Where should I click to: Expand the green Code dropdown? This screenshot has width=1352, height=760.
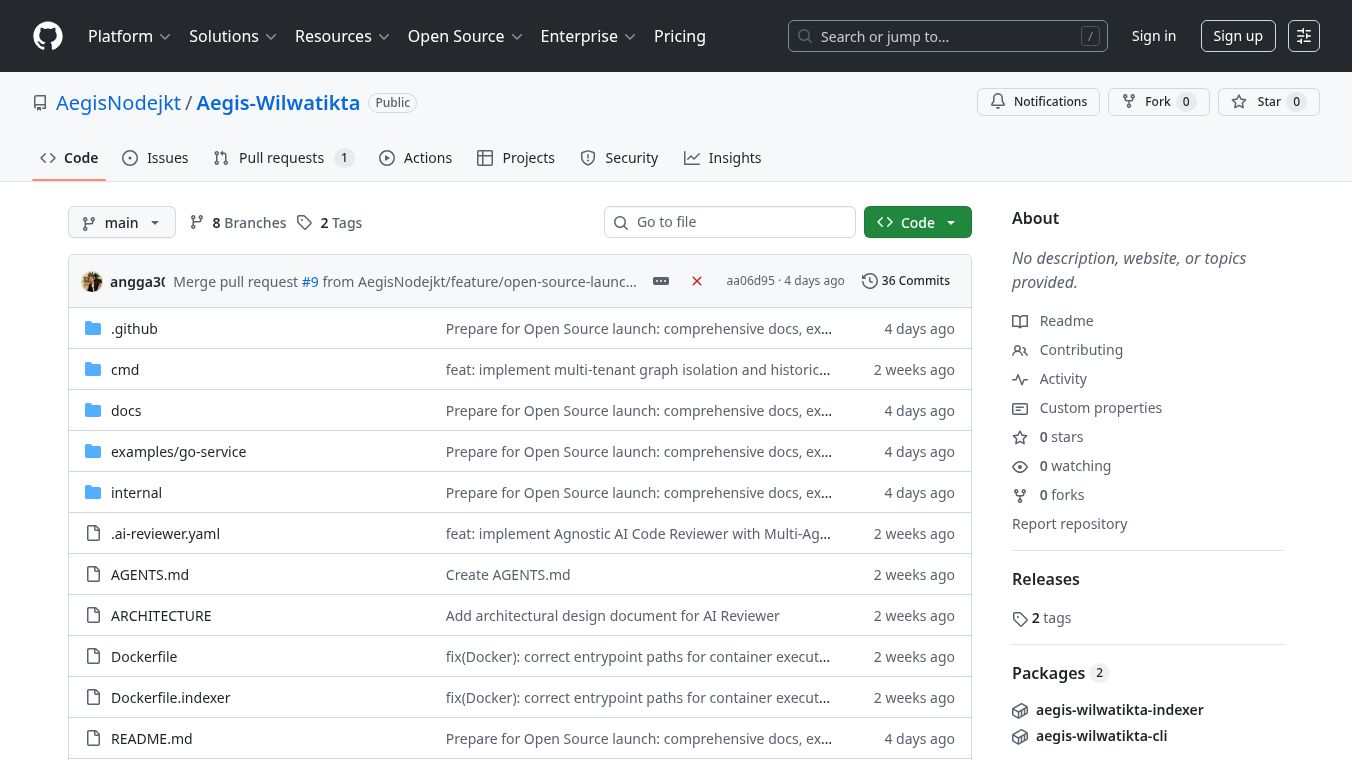(x=917, y=222)
